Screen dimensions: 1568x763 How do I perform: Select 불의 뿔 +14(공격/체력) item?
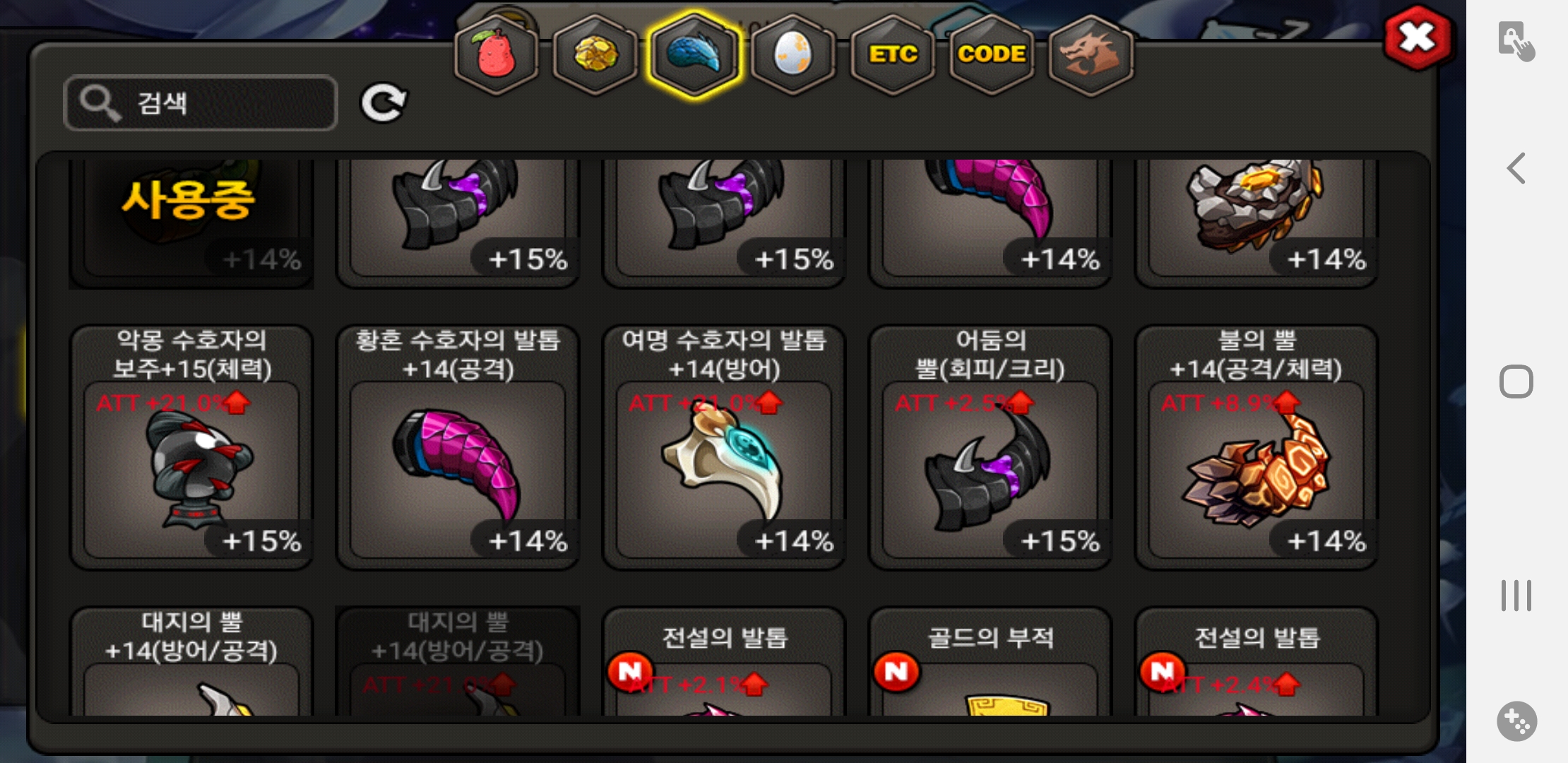pos(1257,447)
